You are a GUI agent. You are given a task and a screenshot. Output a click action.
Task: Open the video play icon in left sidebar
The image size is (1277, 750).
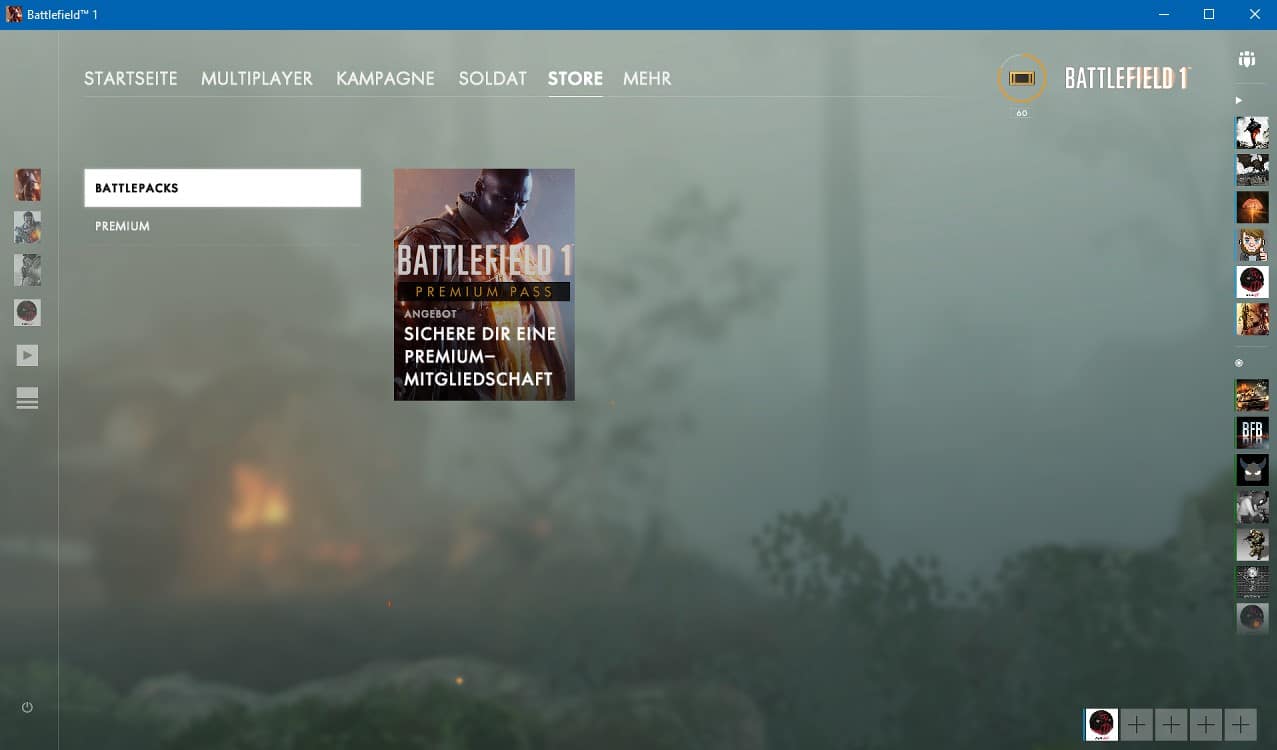coord(27,355)
